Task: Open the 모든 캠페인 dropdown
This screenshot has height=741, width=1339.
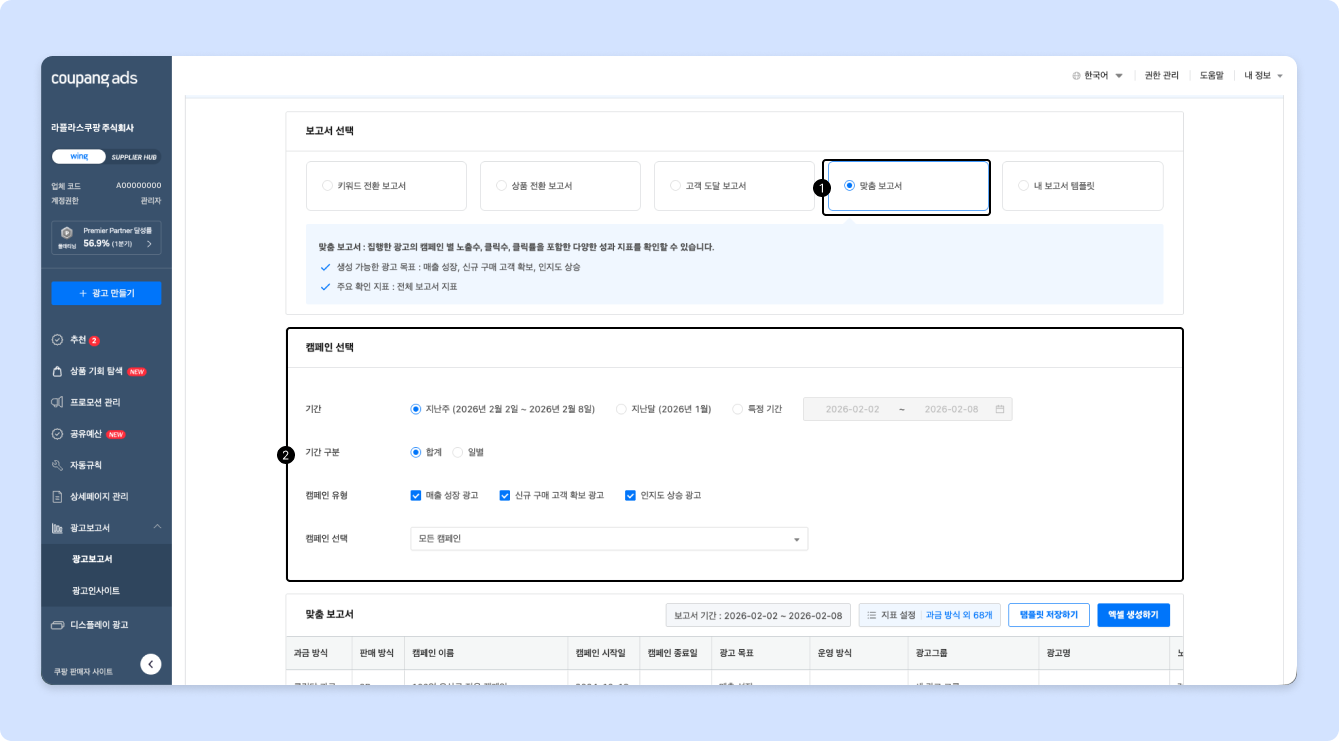Action: click(x=608, y=539)
